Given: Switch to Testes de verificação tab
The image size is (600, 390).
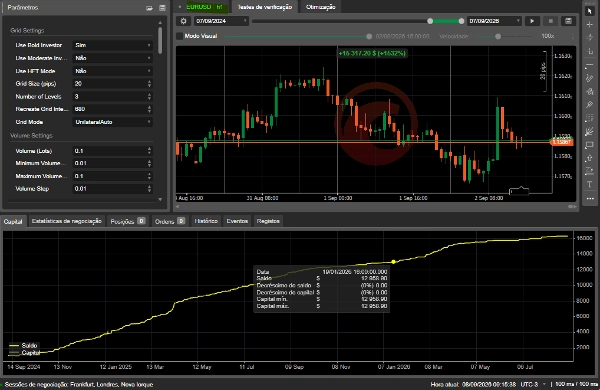Looking at the screenshot, I should pyautogui.click(x=265, y=7).
